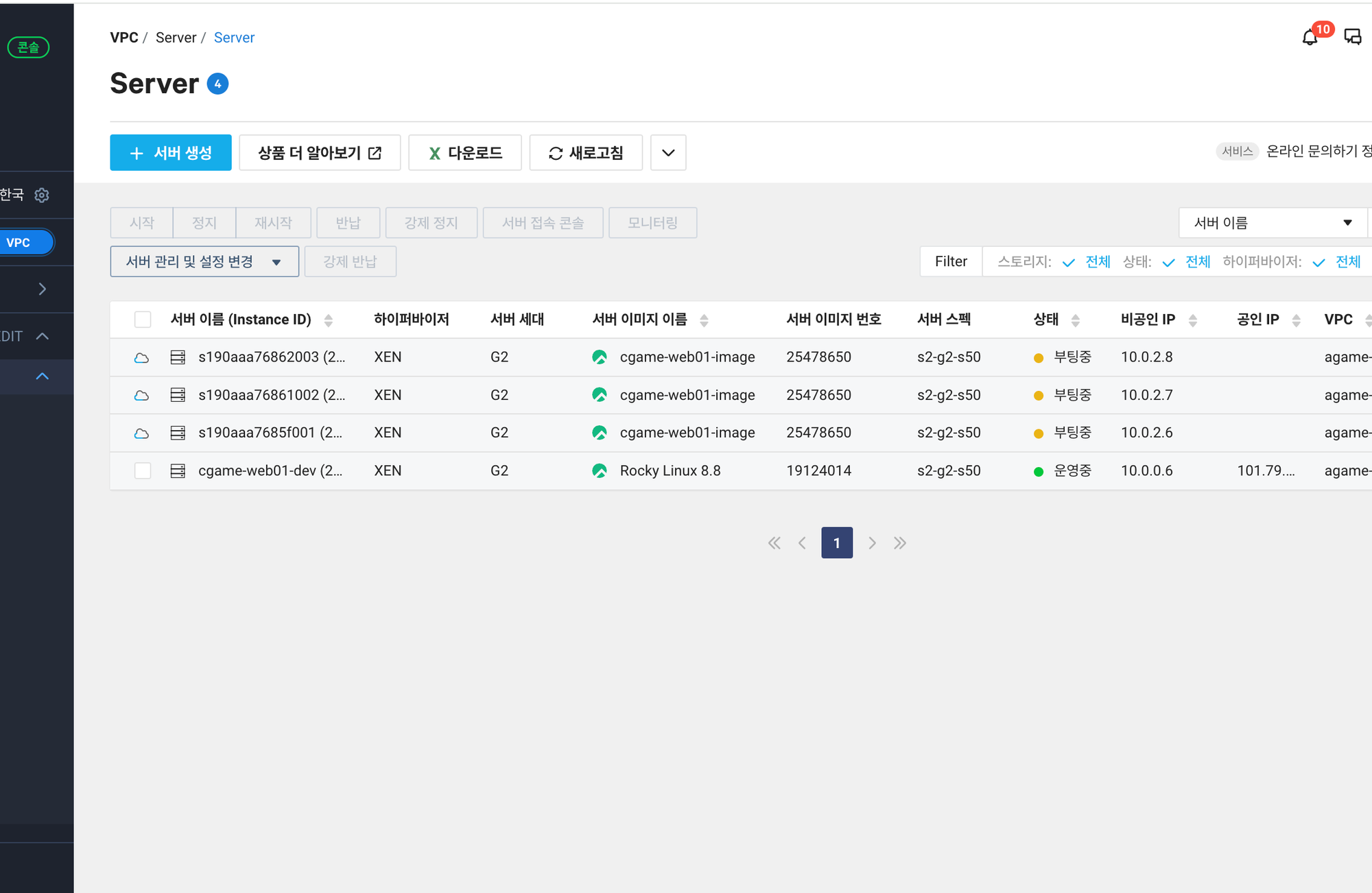The height and width of the screenshot is (893, 1372).
Task: Open the 서버 관리 및 설정 변경 dropdown
Action: click(x=204, y=261)
